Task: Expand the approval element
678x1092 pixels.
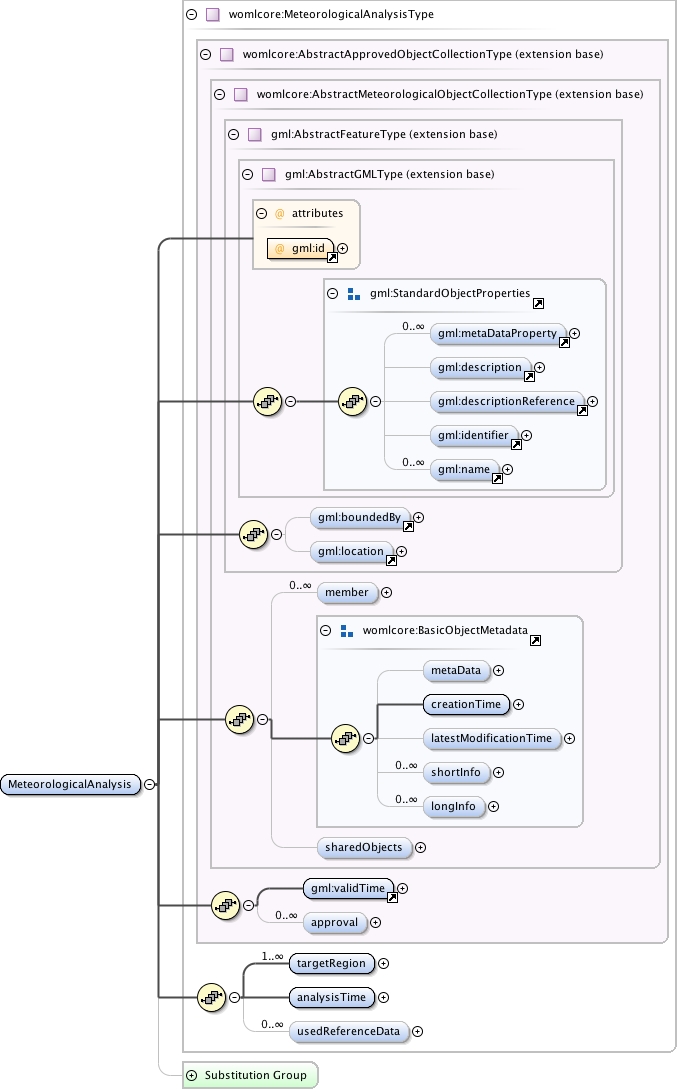Action: coord(376,923)
